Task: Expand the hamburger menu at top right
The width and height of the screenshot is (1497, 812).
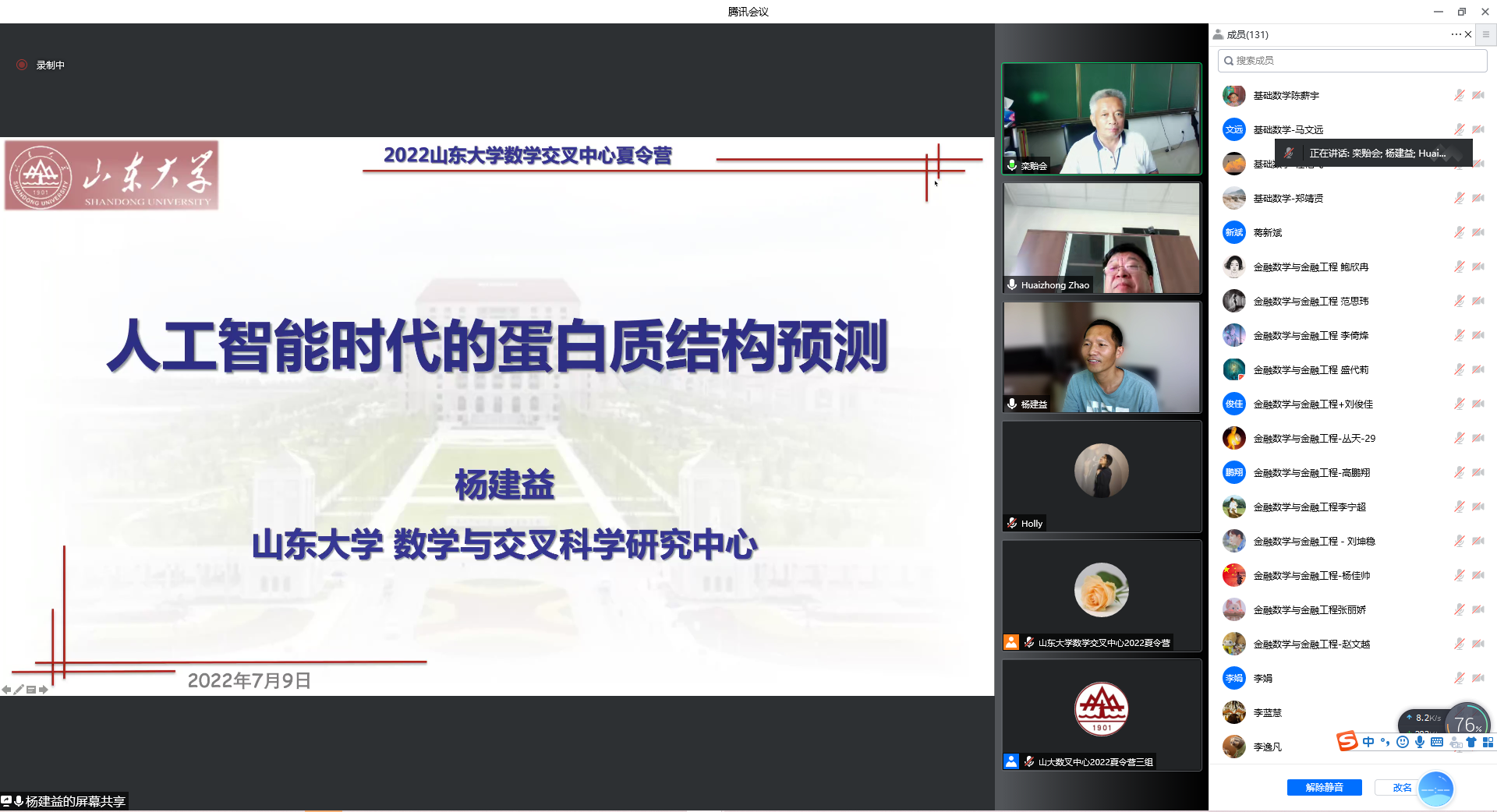Action: pos(1486,34)
